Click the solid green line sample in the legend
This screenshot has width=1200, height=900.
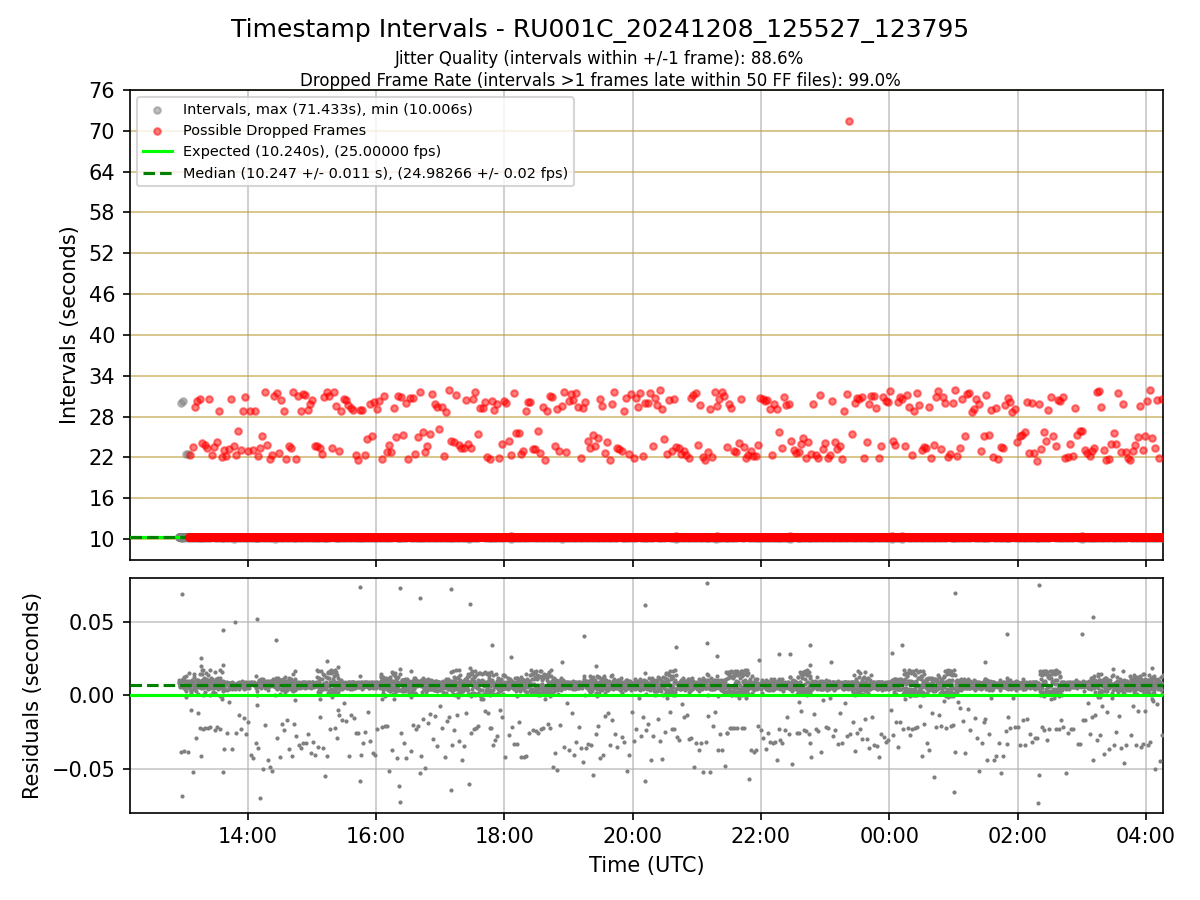(160, 152)
